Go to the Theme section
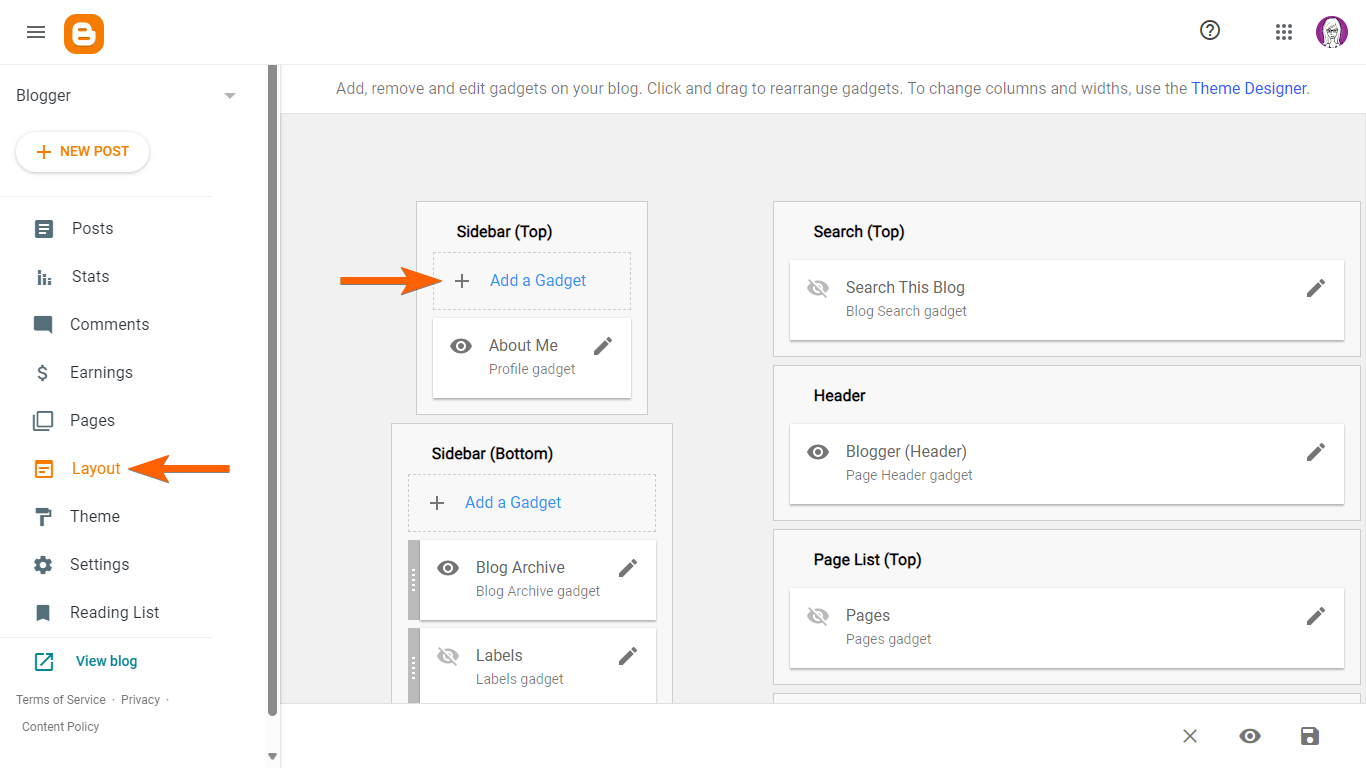1366x768 pixels. click(x=95, y=517)
